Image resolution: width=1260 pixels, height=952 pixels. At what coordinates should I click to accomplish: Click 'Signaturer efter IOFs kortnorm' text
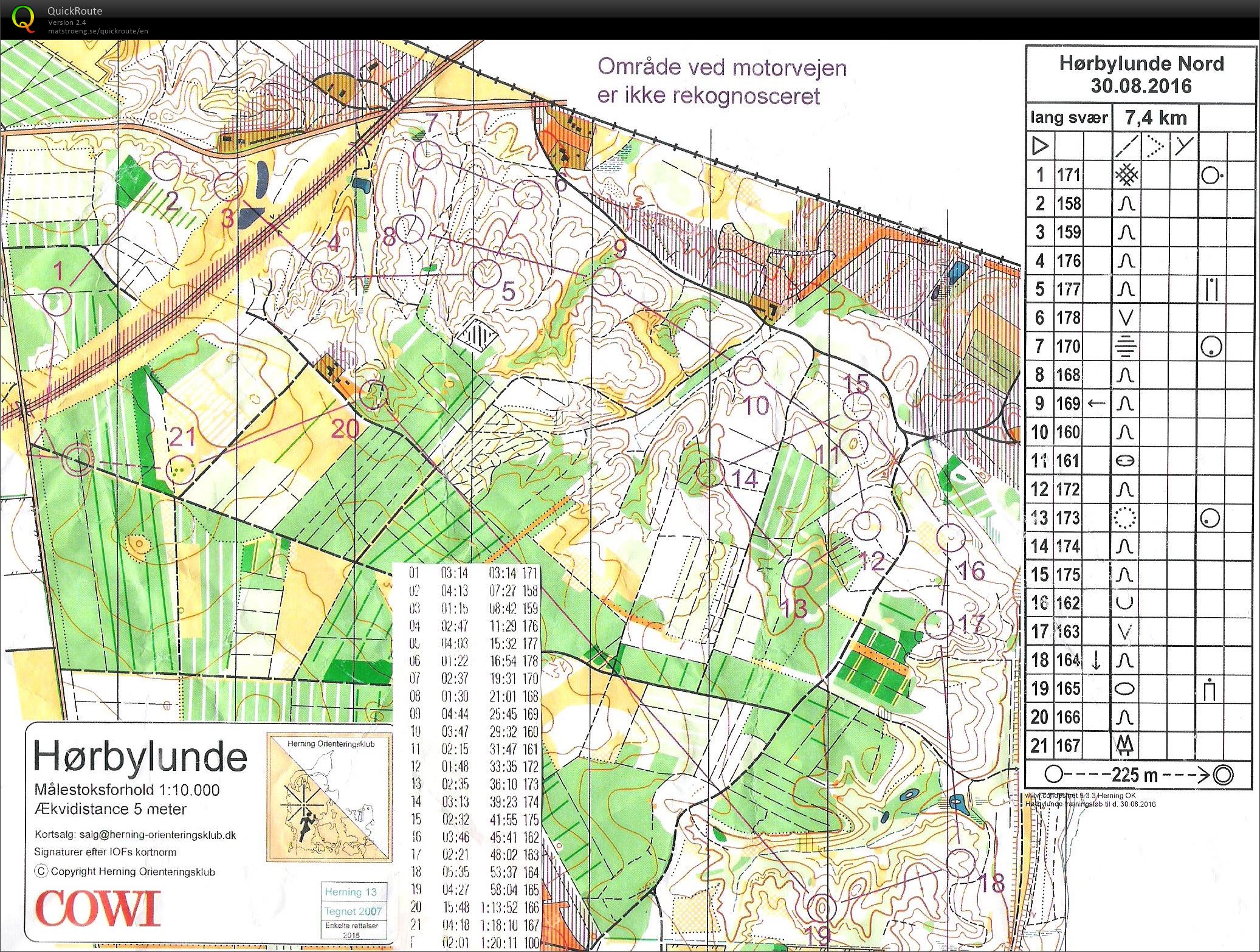(105, 852)
